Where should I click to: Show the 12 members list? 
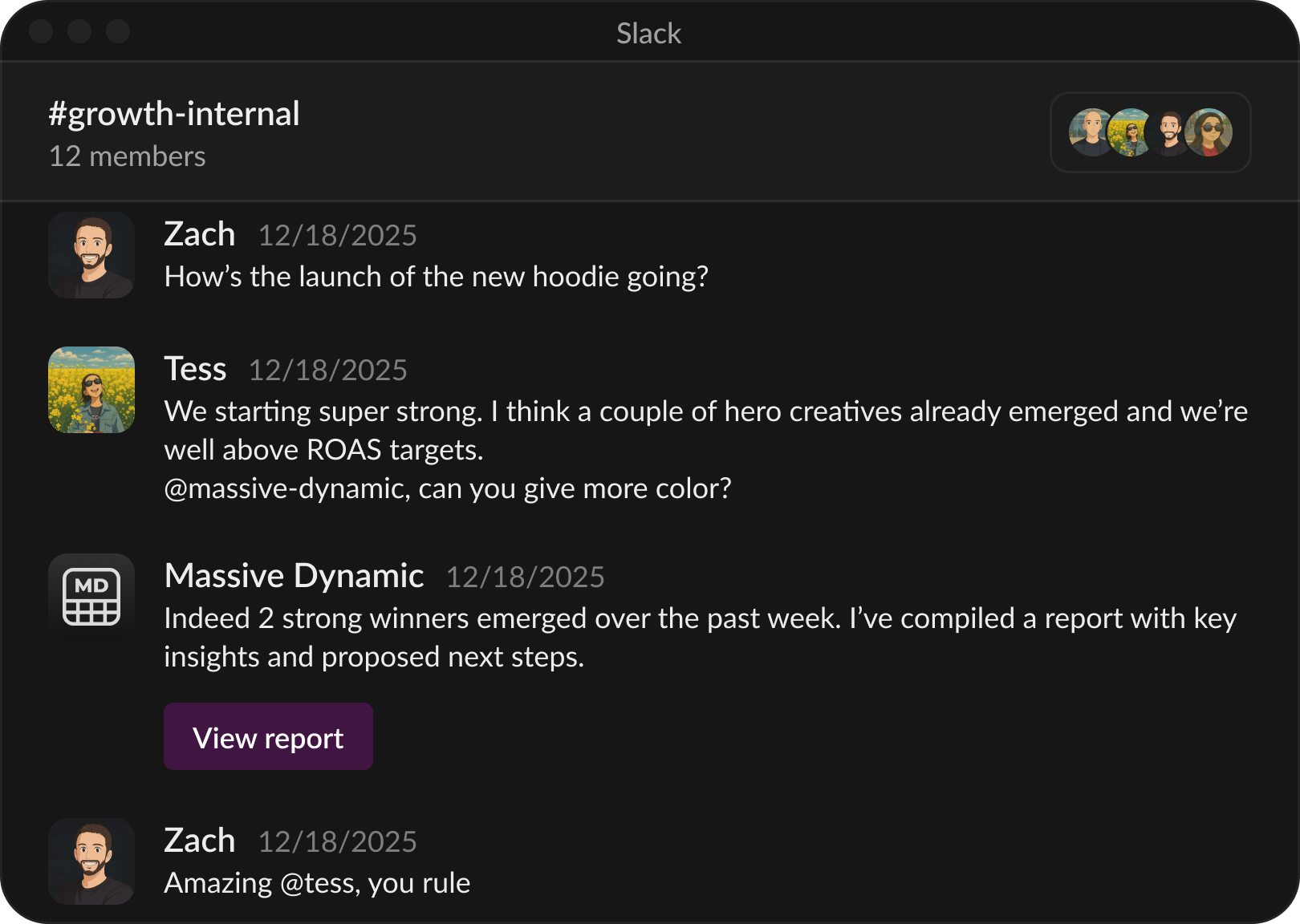[128, 156]
